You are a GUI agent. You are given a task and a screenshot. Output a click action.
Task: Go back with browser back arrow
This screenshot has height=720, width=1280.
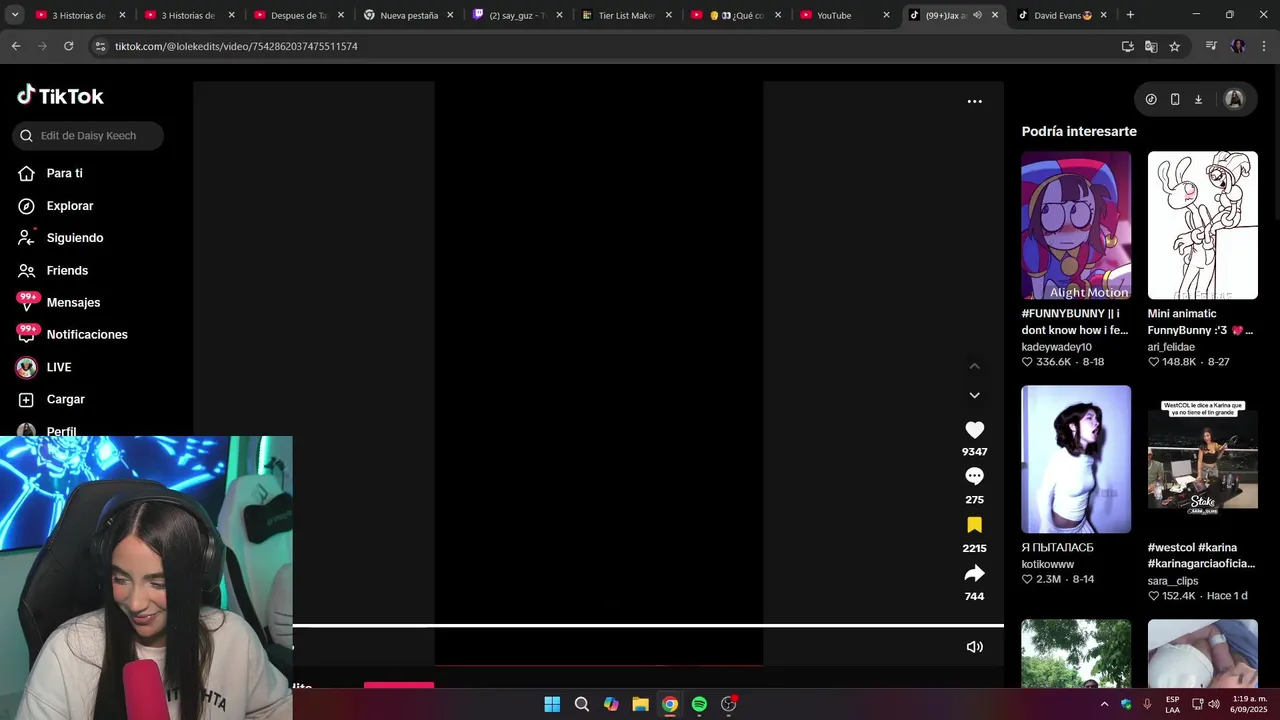[x=16, y=46]
